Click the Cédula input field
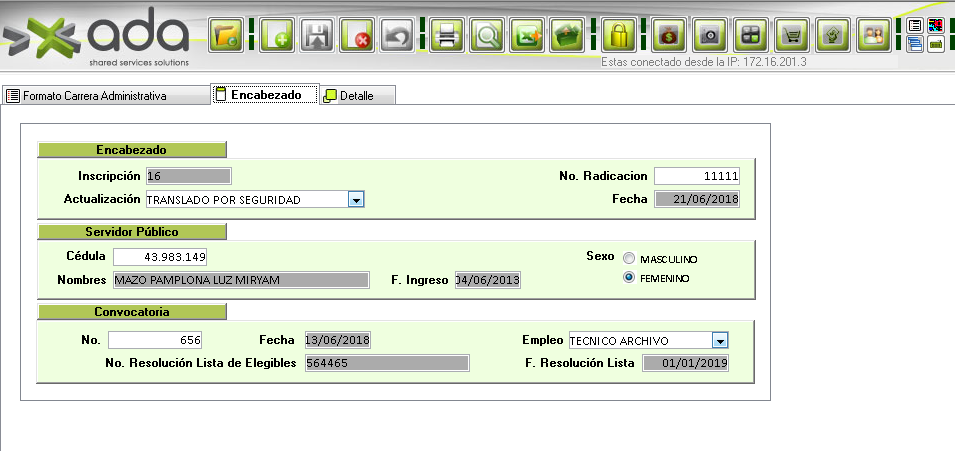This screenshot has height=451, width=955. [x=159, y=257]
